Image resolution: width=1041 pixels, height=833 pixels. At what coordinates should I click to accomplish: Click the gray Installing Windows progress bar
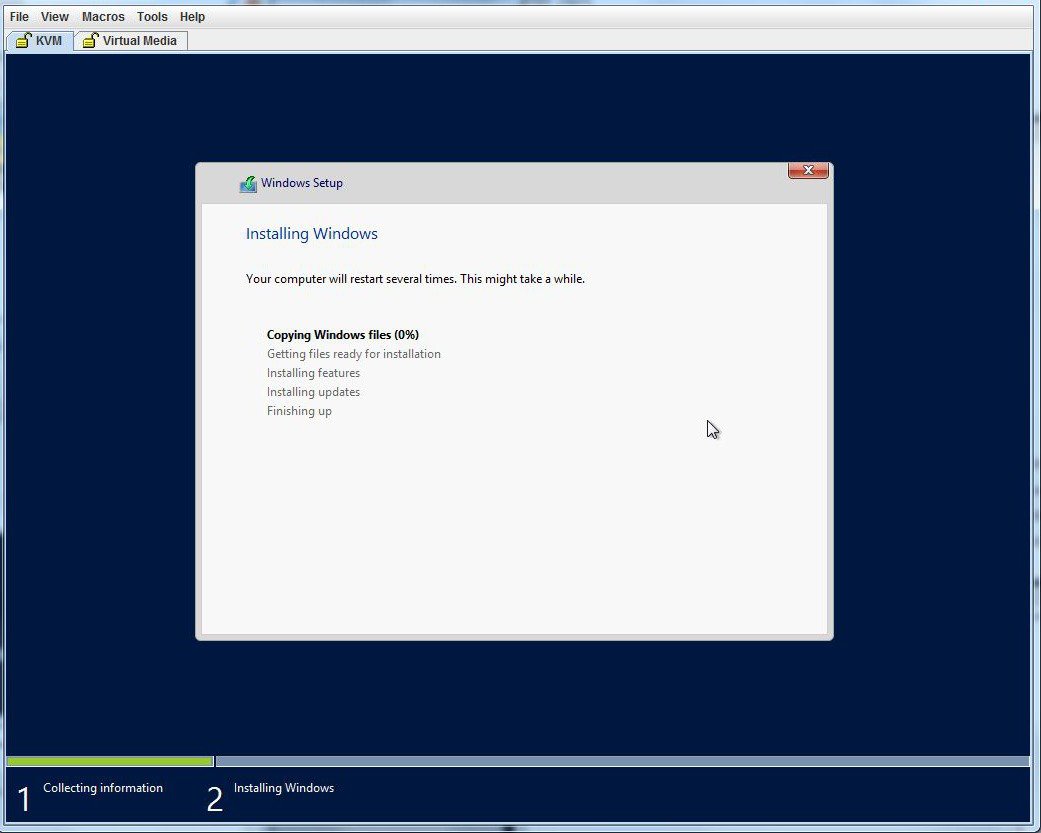click(x=622, y=761)
